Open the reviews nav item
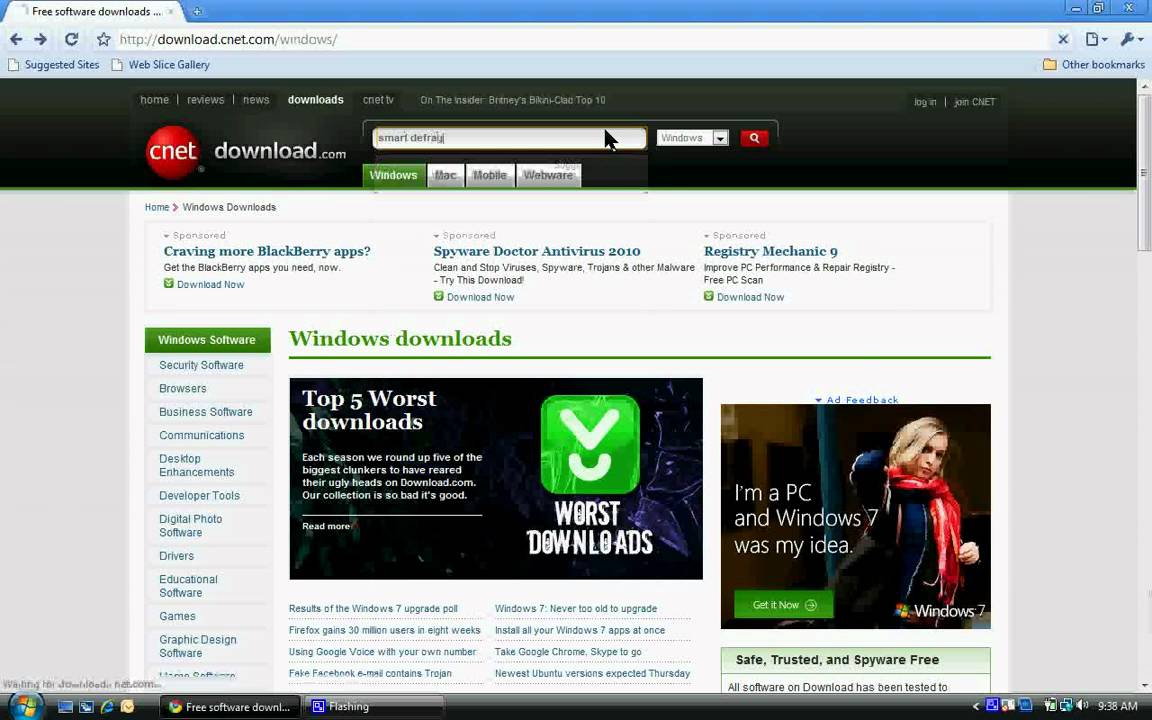 (x=206, y=100)
